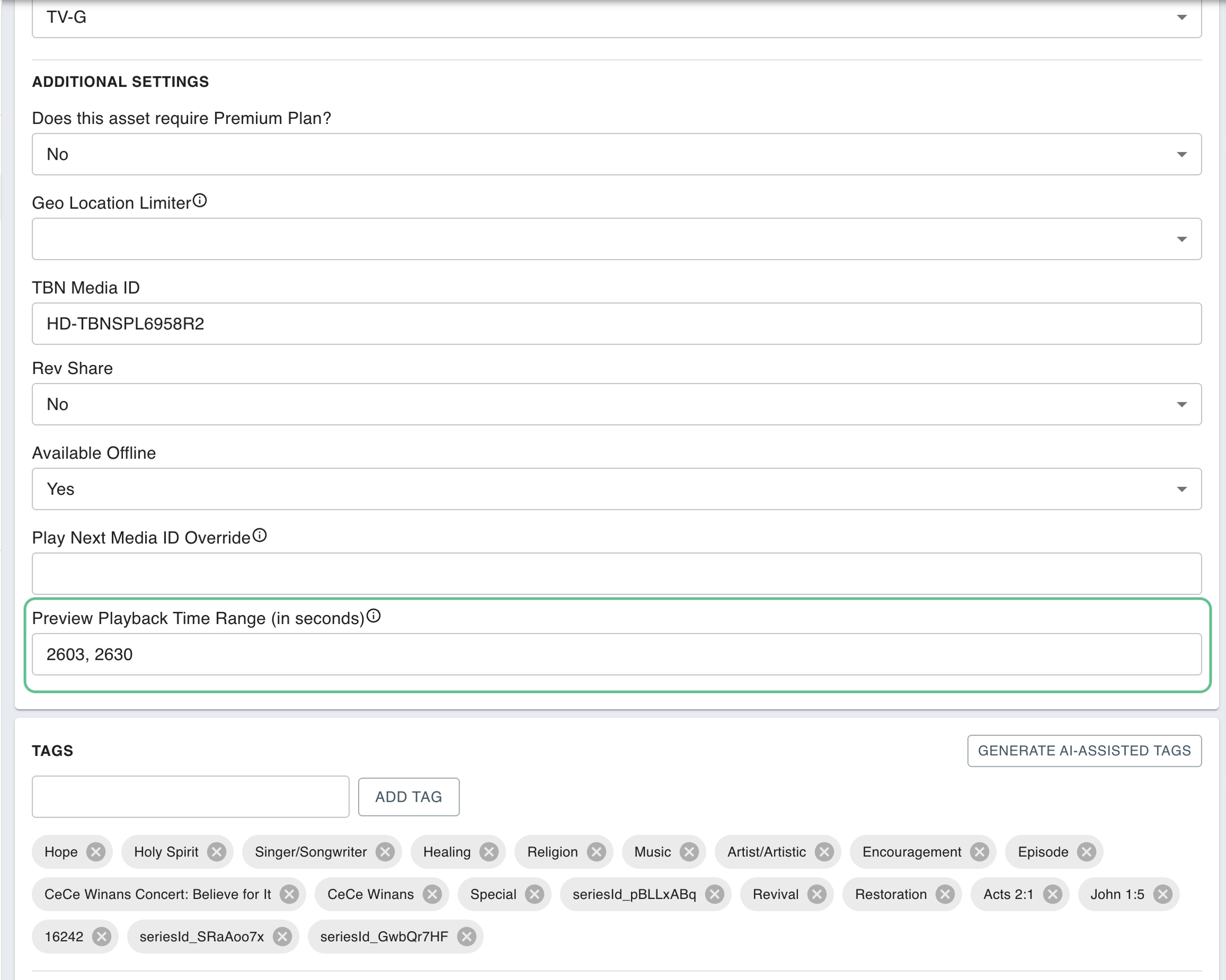
Task: Click info icon next to Geo Location Limiter
Action: 200,201
